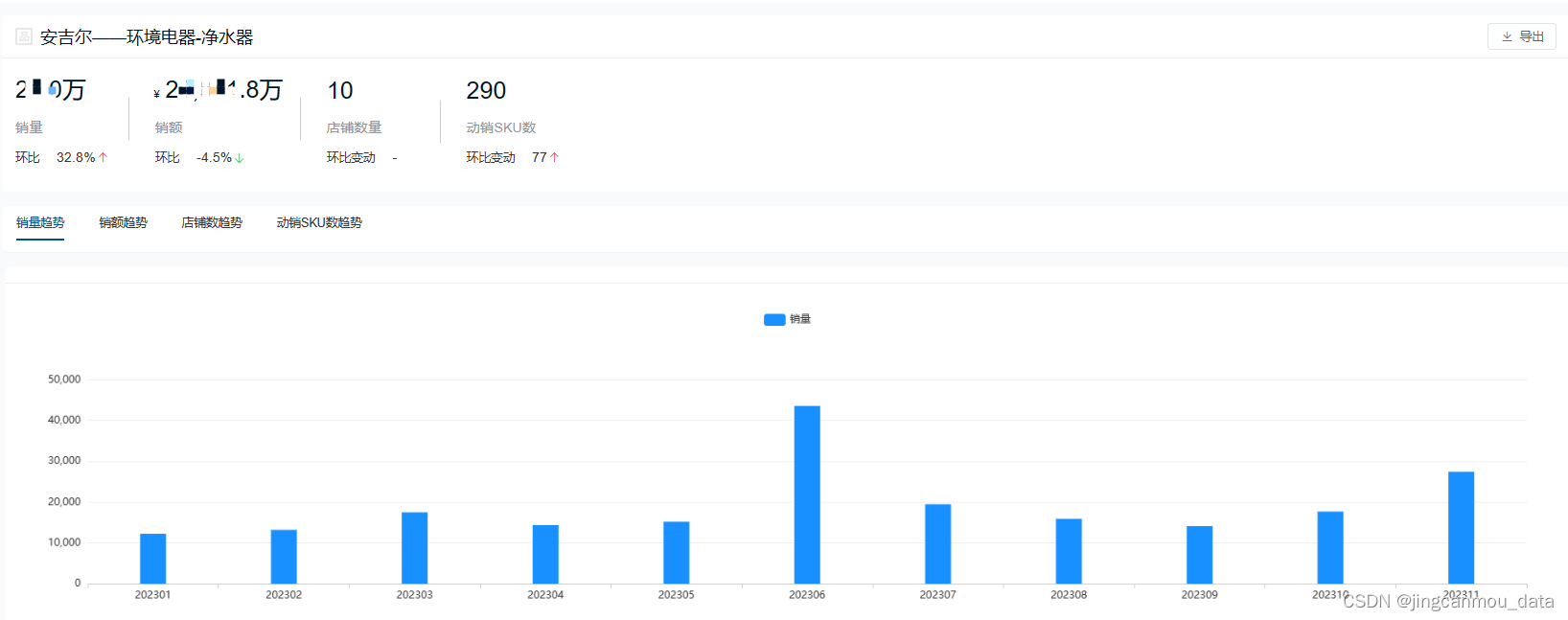Click the 30,000 y-axis label
Image resolution: width=1568 pixels, height=620 pixels.
(x=64, y=461)
